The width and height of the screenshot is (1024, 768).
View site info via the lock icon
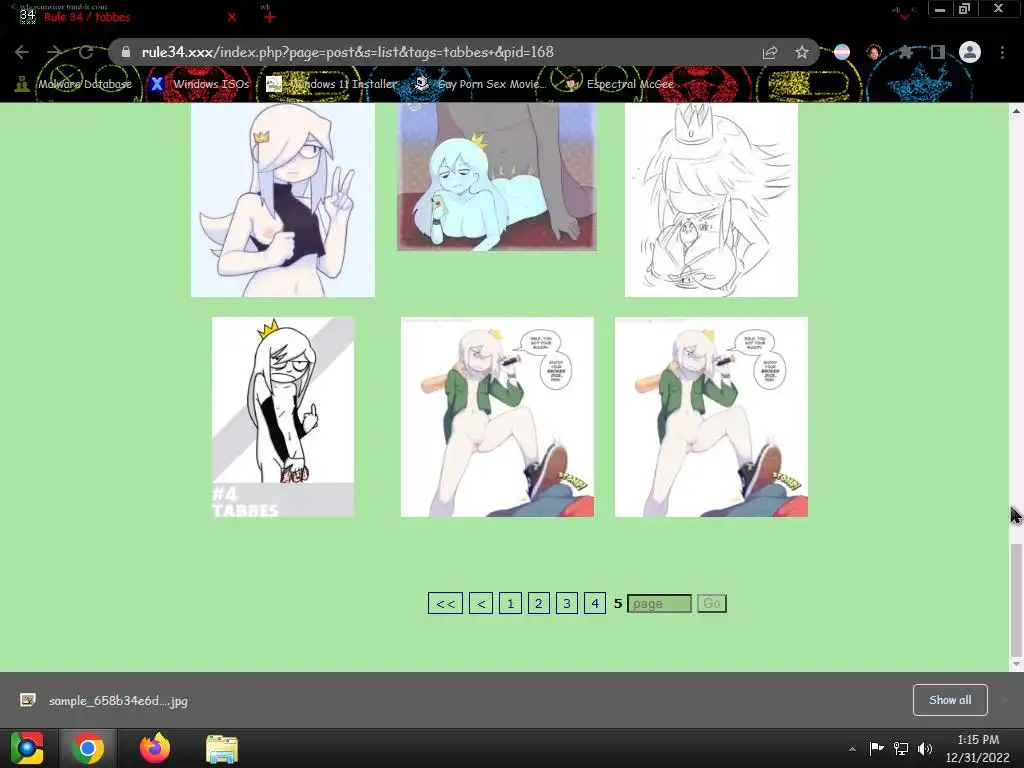(x=126, y=52)
